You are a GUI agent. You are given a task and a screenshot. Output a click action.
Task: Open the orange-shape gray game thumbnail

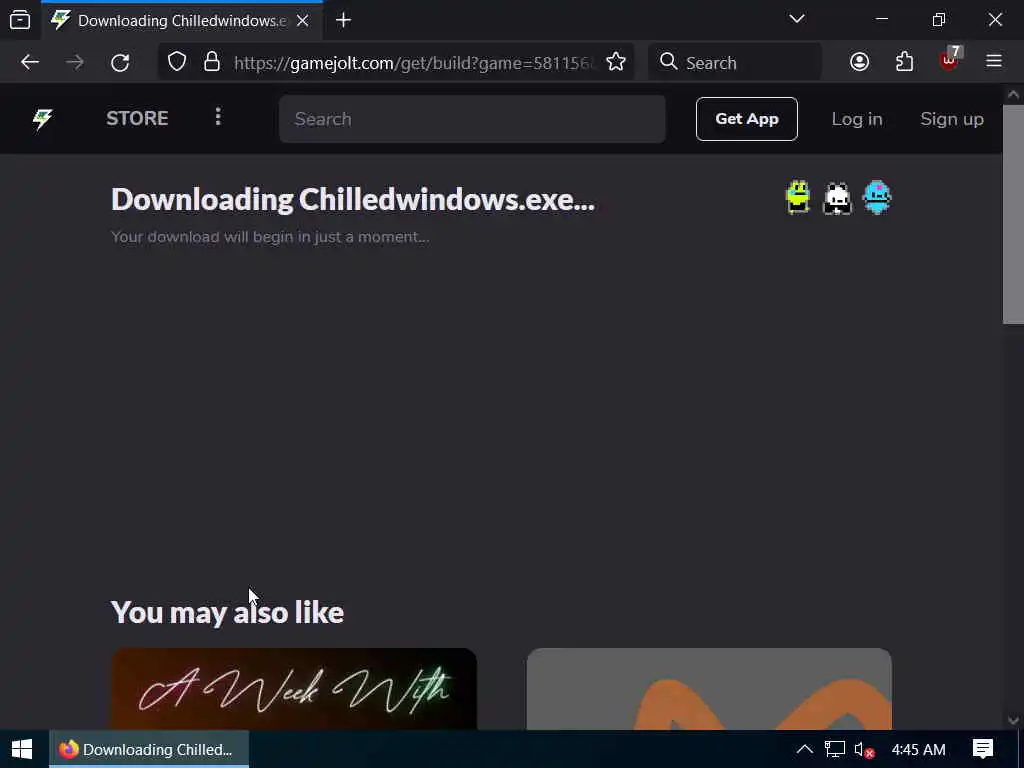click(709, 688)
